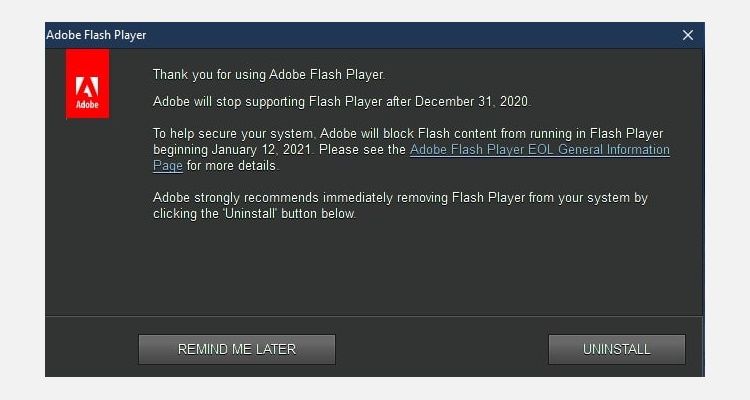The image size is (750, 400).
Task: Open the Adobe Flash Player EOL General Information link
Action: (x=540, y=150)
